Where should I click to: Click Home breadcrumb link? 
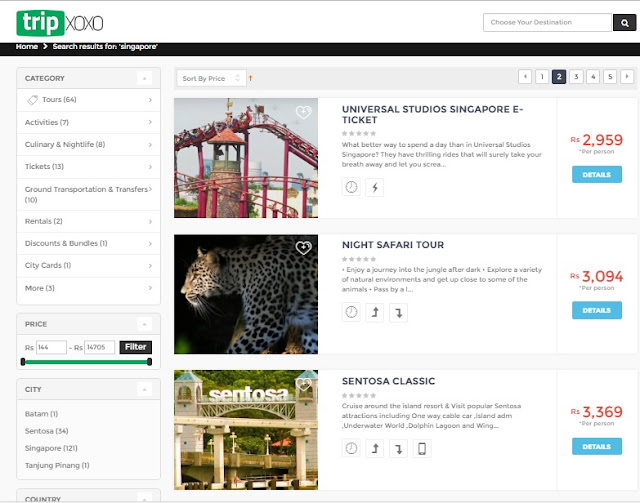27,46
